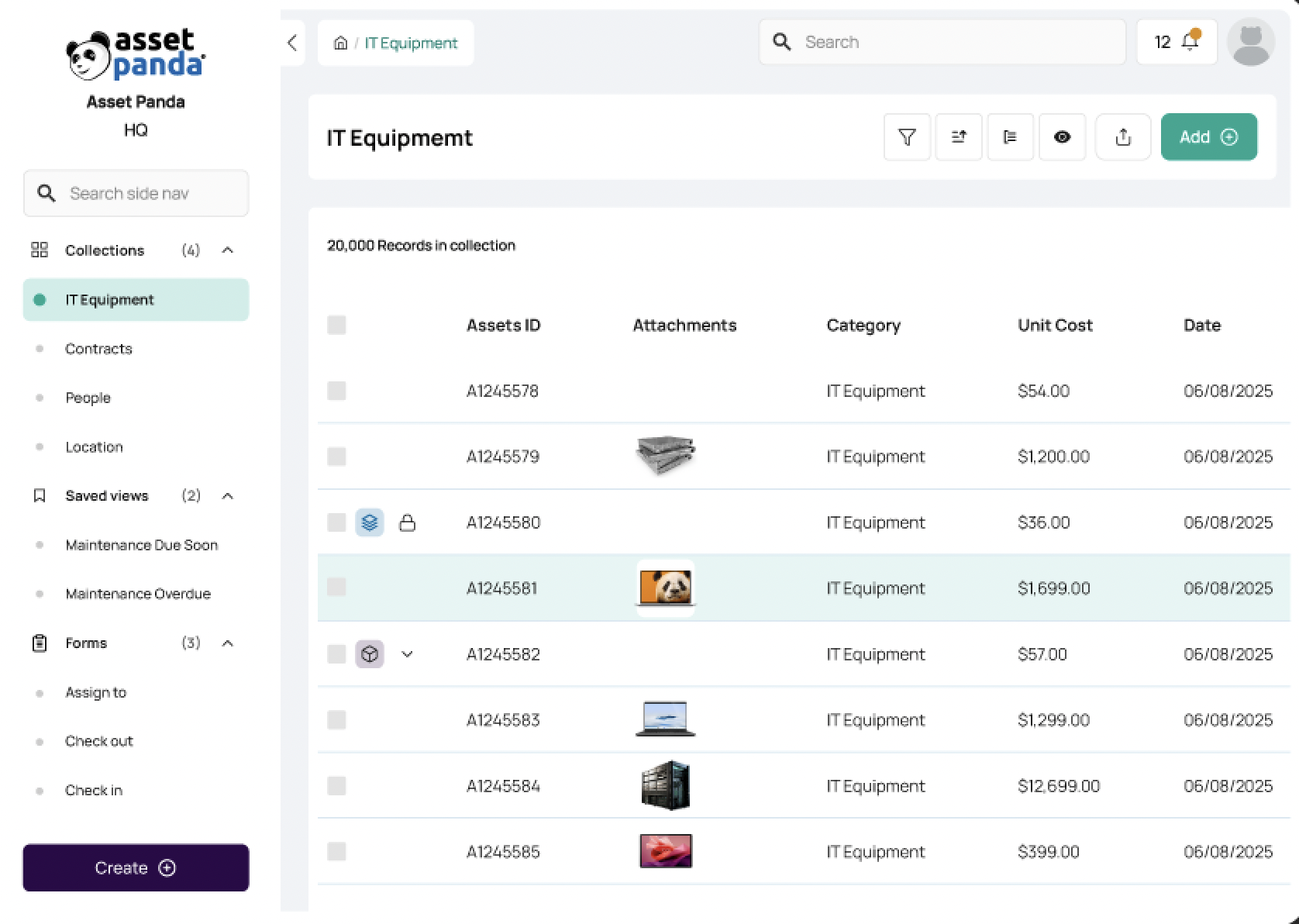Open Maintenance Overdue saved view

click(138, 594)
